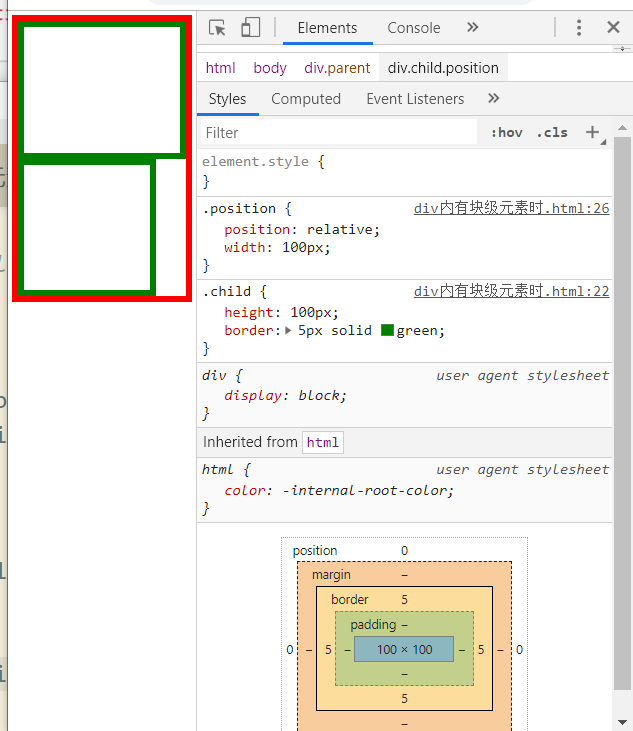Image resolution: width=633 pixels, height=731 pixels.
Task: Click the element.style rule selector
Action: (255, 162)
